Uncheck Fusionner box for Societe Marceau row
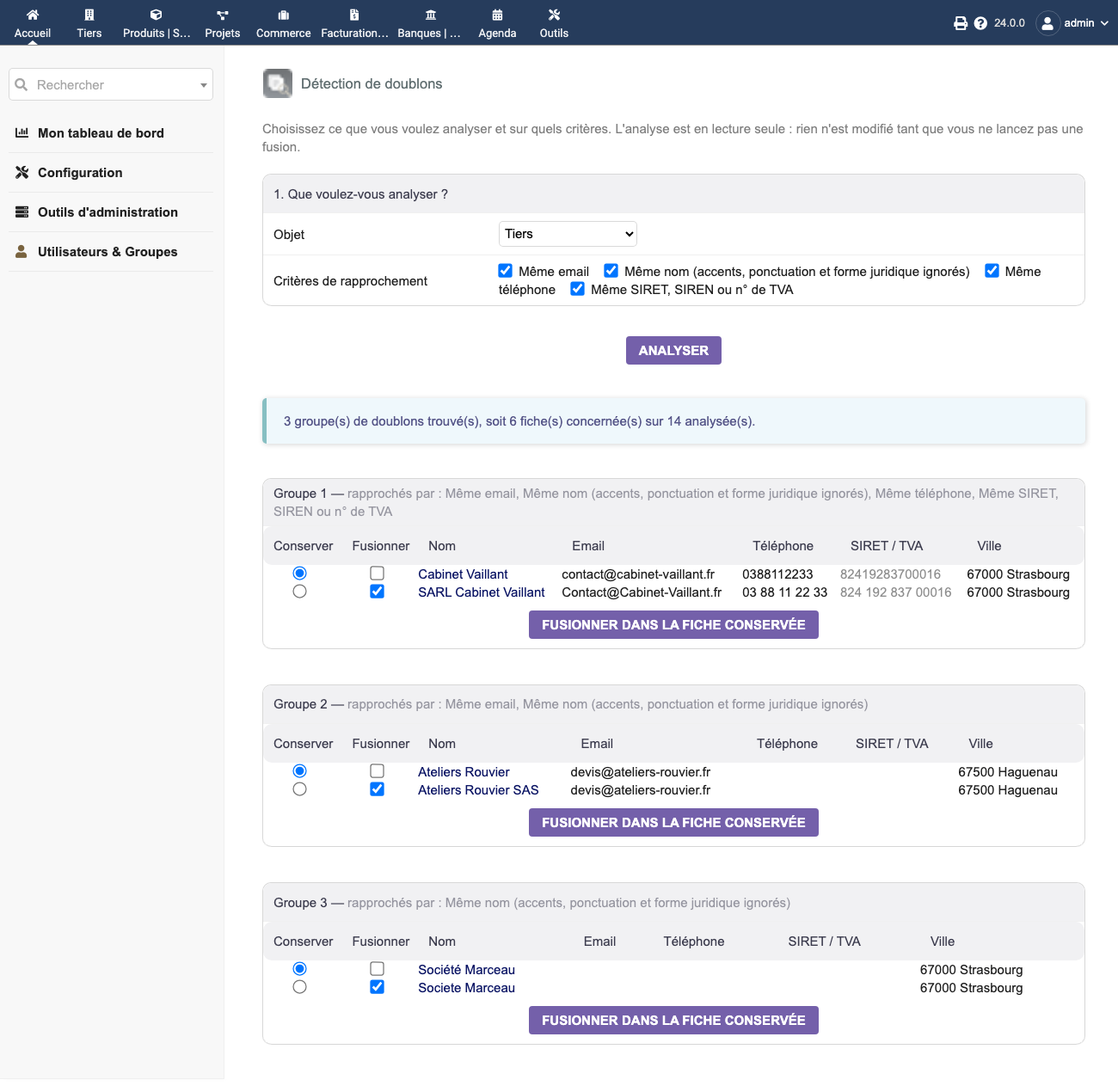Screen dimensions: 1118x1092 [377, 987]
